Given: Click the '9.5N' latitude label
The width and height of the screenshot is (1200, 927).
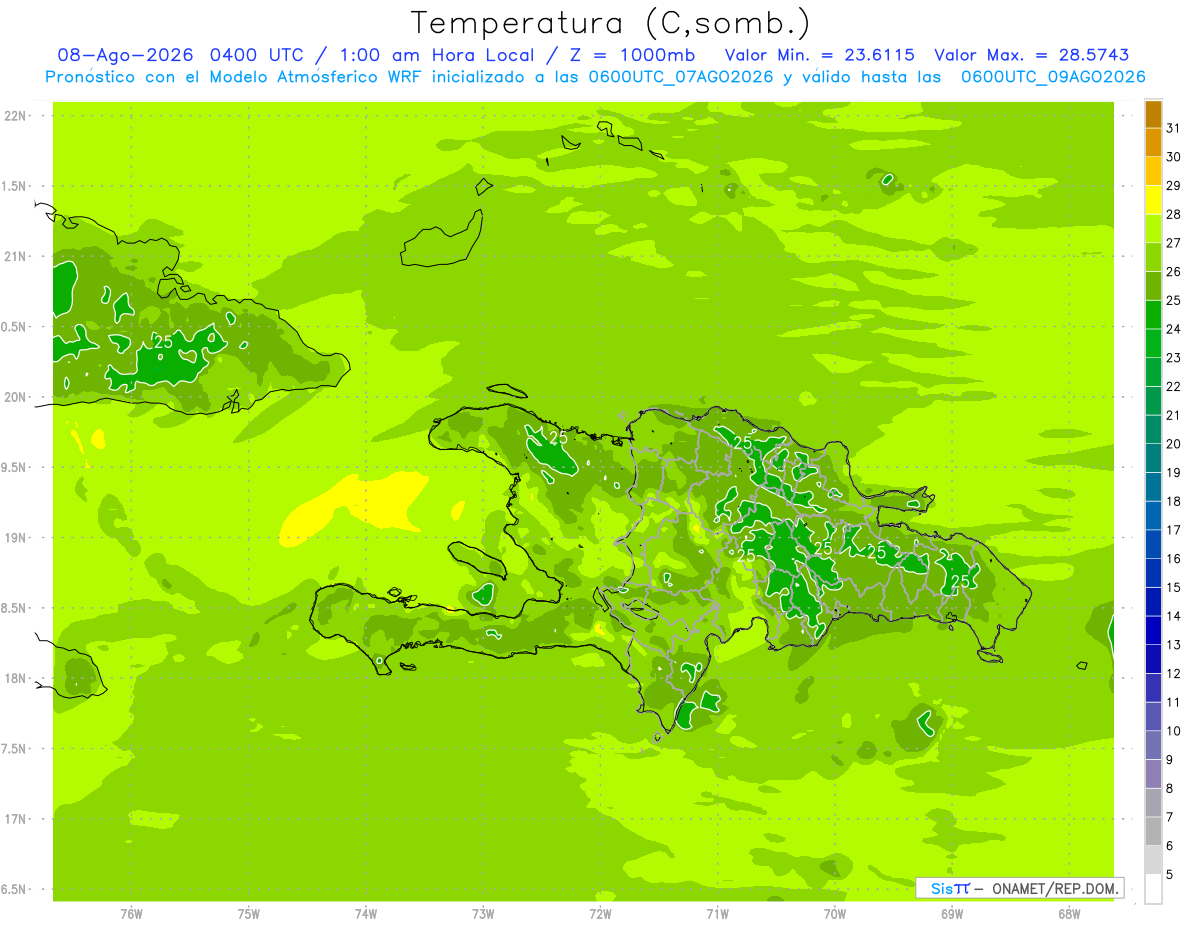Looking at the screenshot, I should click(x=15, y=468).
